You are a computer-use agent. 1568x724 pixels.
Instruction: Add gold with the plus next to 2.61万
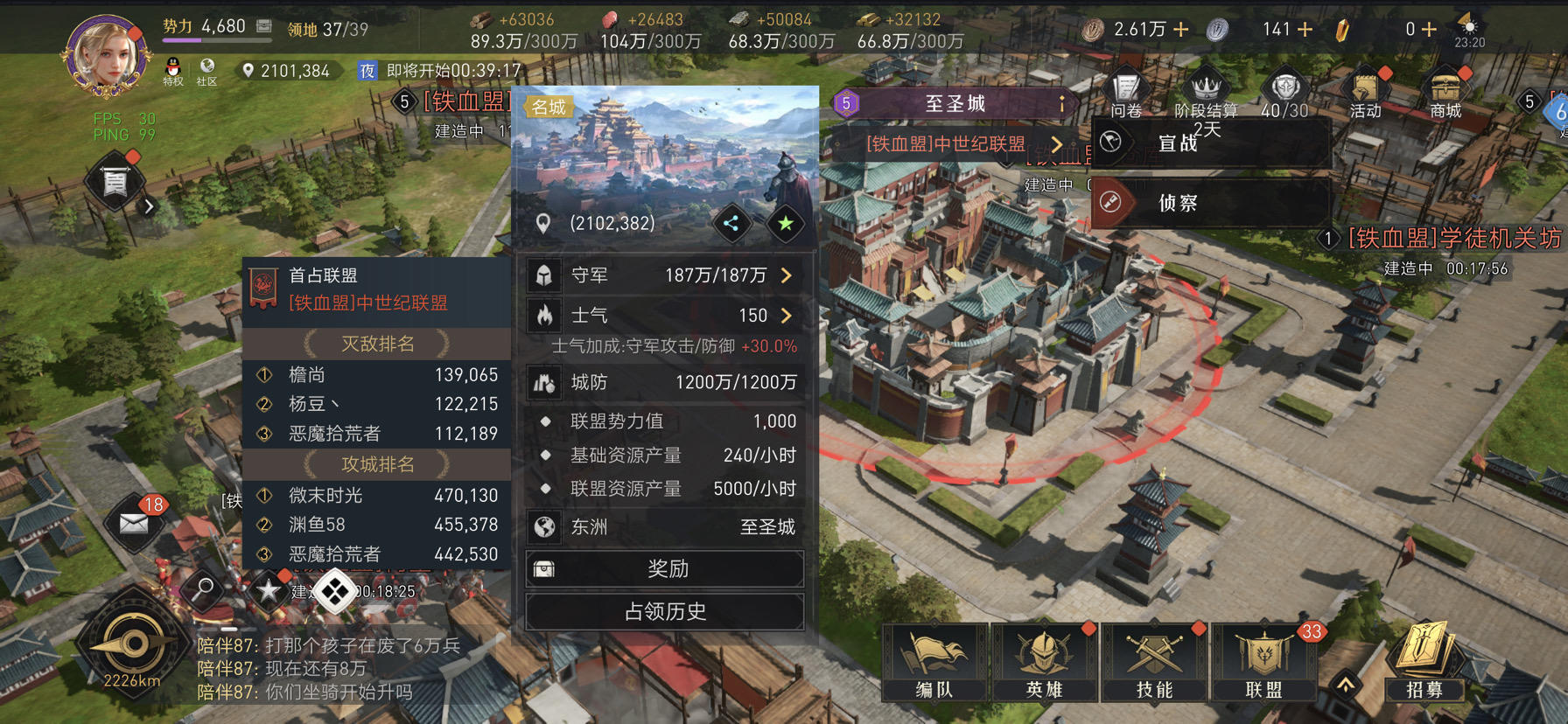click(1180, 30)
